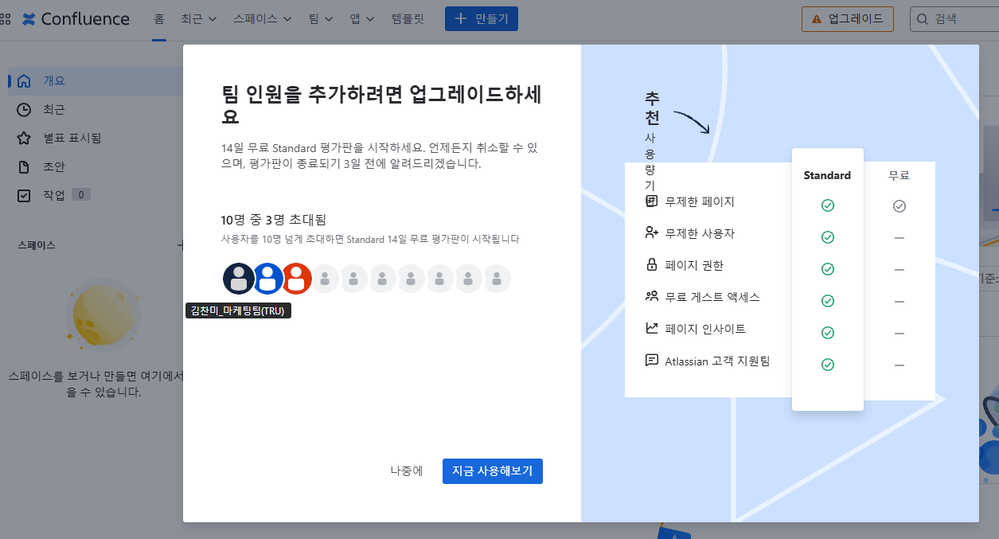Open the 템플릿 menu item
The height and width of the screenshot is (539, 999).
pos(408,19)
